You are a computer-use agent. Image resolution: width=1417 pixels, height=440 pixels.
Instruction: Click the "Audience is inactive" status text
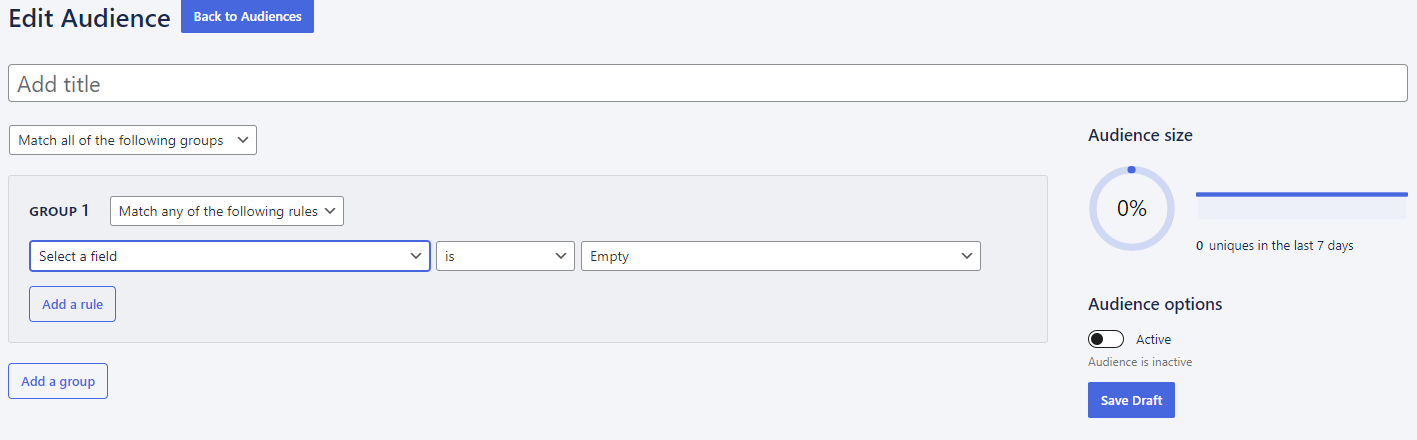click(1140, 362)
